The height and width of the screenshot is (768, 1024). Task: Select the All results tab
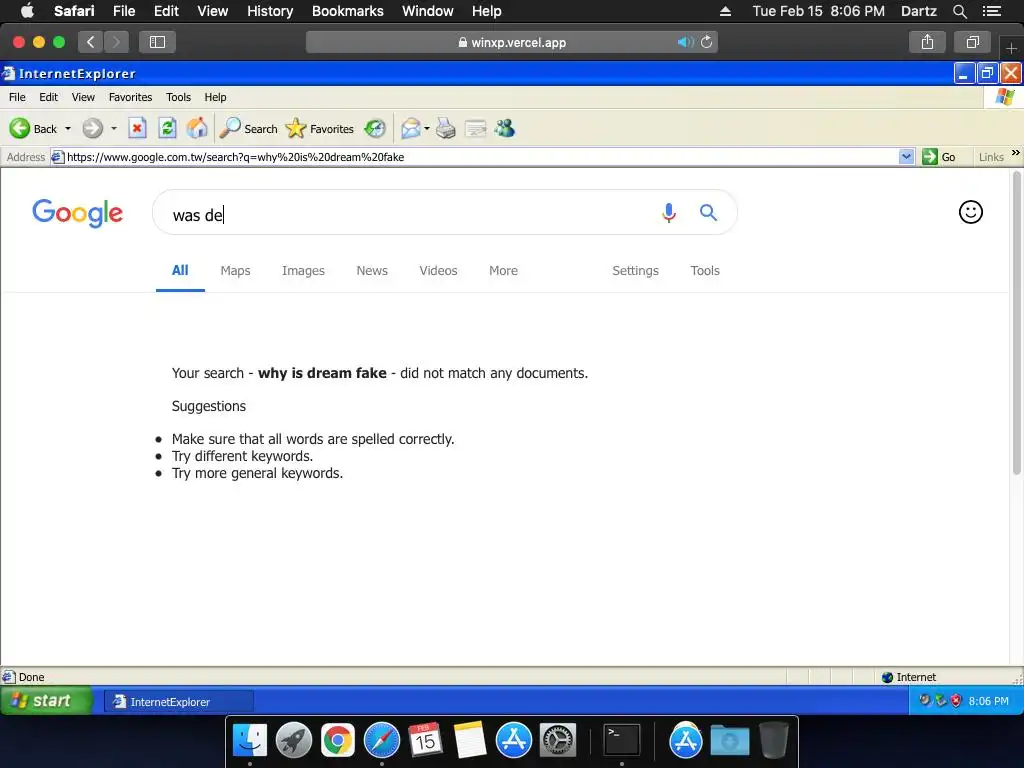180,270
